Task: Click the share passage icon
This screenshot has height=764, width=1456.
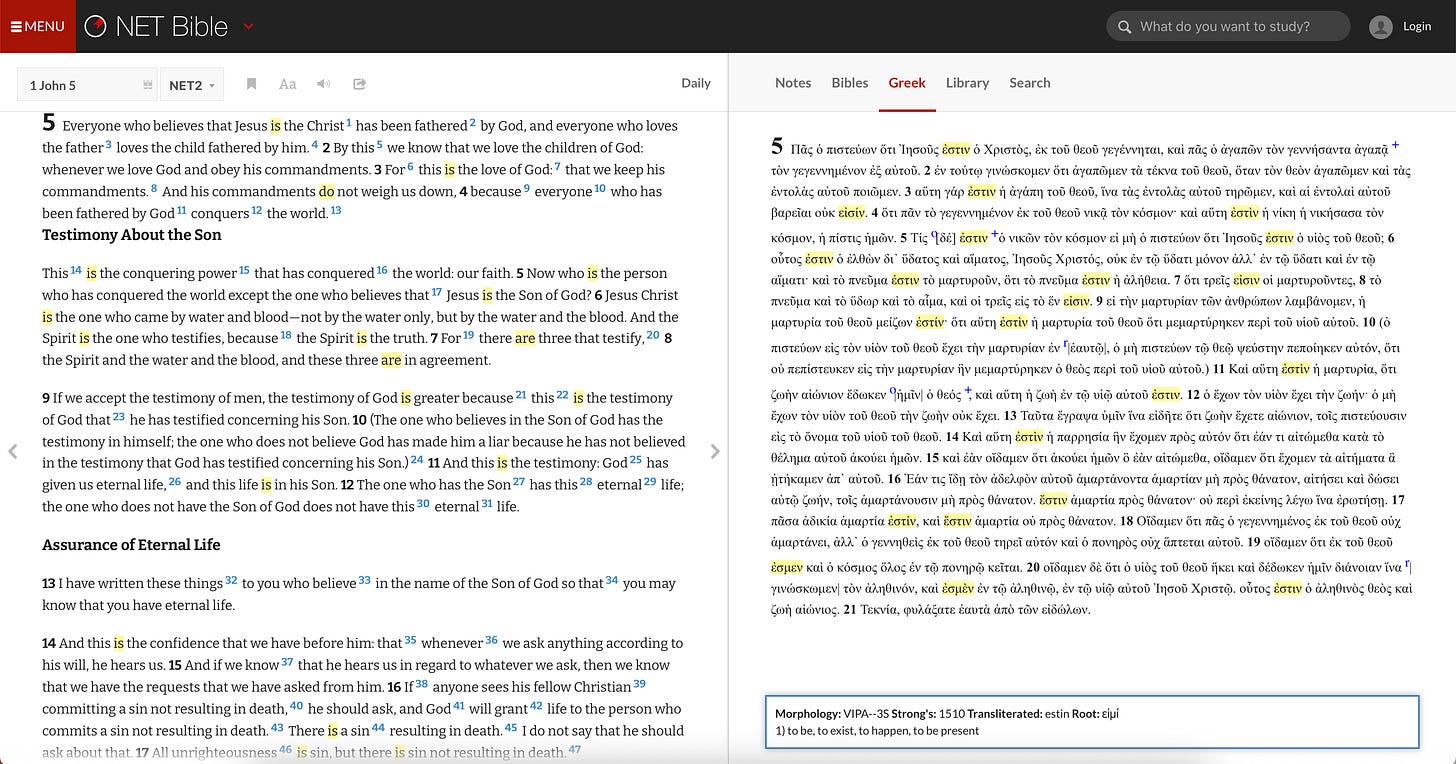Action: [x=359, y=84]
